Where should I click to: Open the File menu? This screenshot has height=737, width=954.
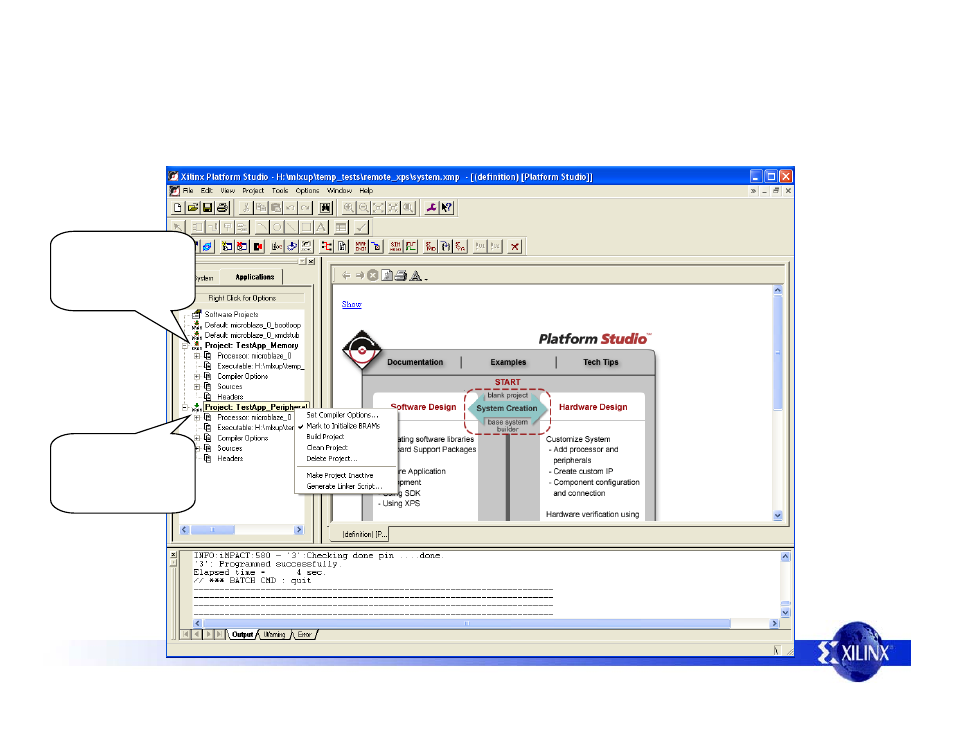click(188, 190)
